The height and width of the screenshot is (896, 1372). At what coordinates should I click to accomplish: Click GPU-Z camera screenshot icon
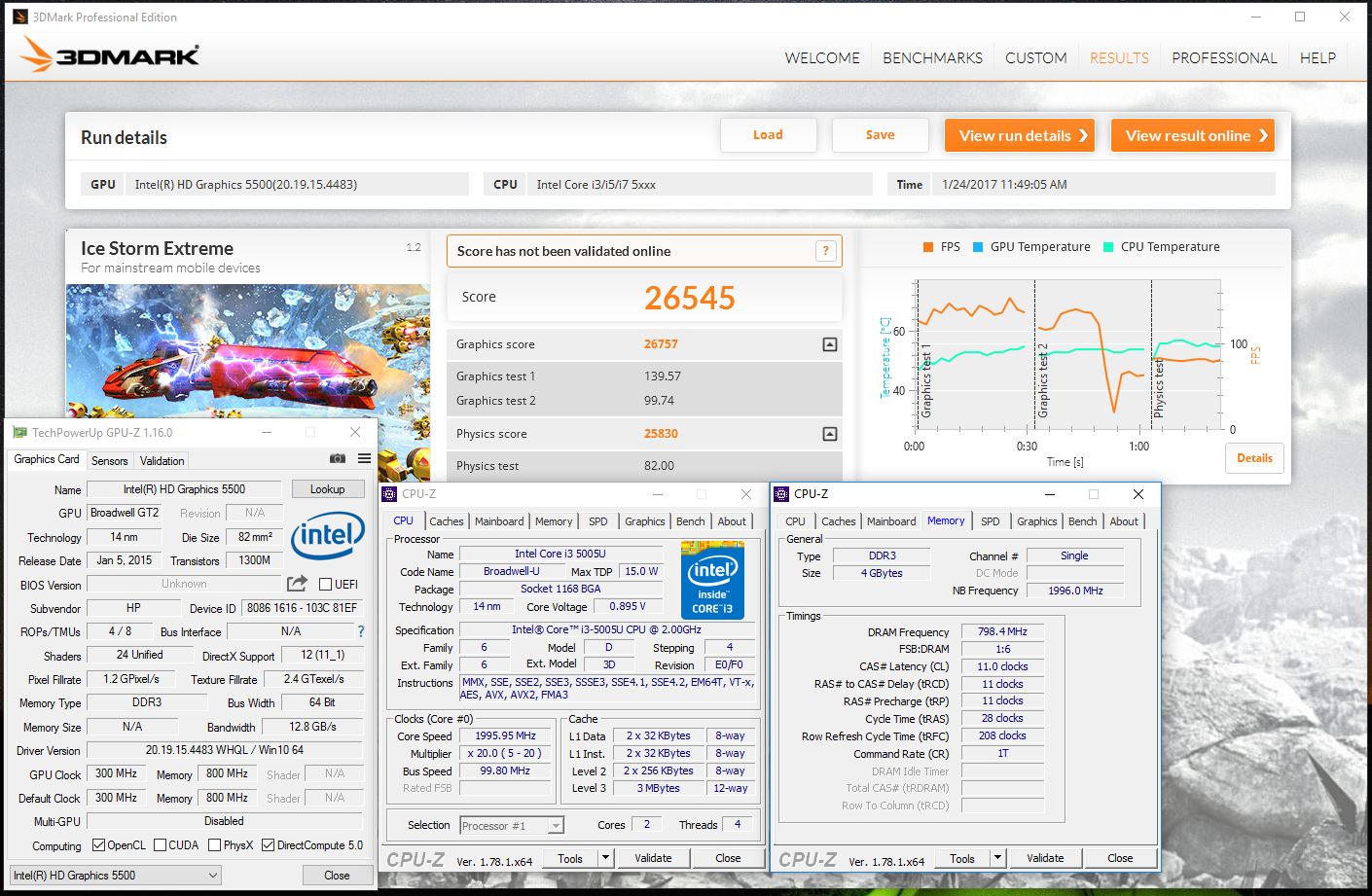[x=338, y=459]
